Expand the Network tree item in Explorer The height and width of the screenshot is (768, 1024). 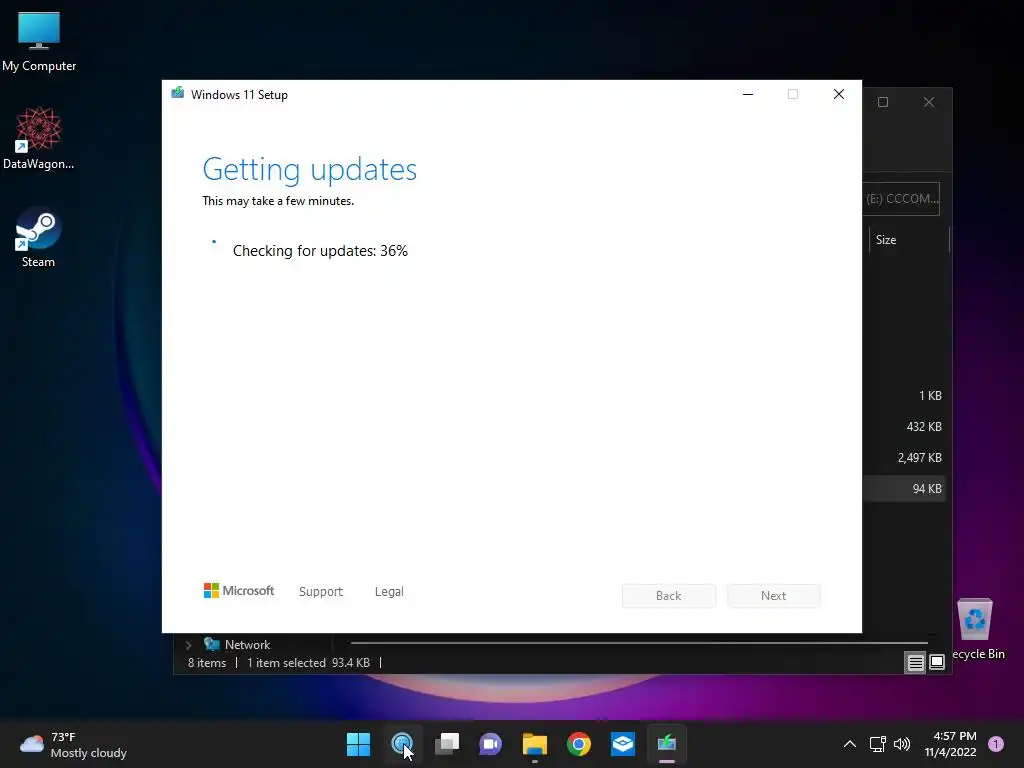pos(188,645)
